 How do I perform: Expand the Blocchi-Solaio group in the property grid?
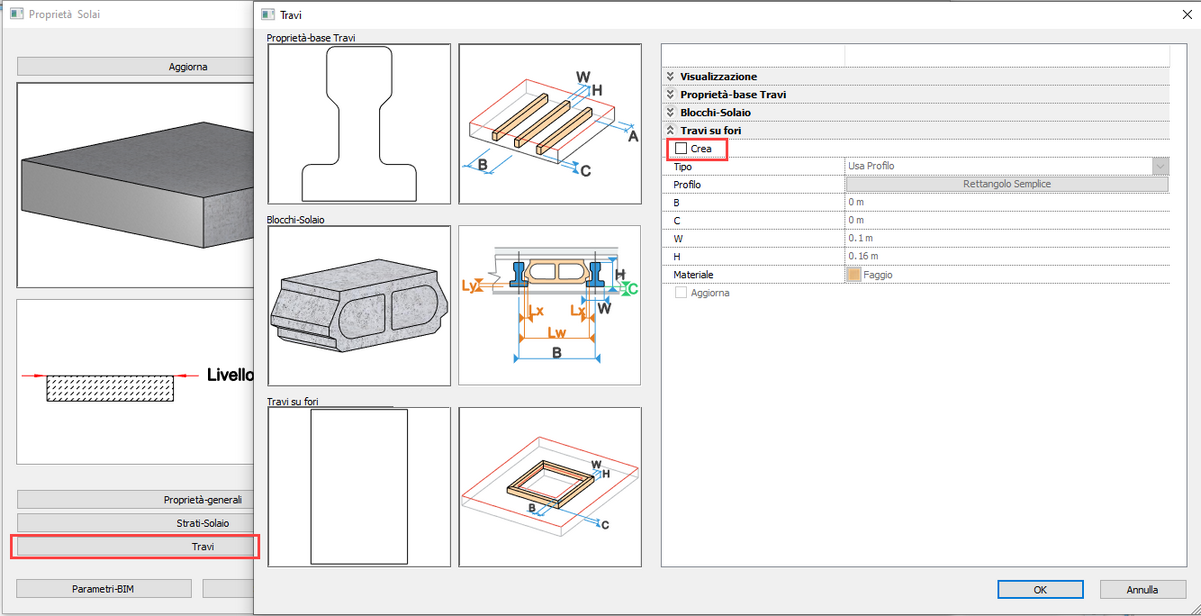tap(670, 113)
